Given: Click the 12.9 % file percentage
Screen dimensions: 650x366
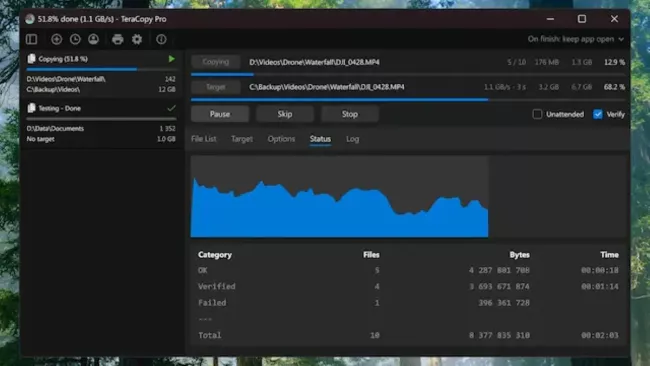Looking at the screenshot, I should pos(614,62).
